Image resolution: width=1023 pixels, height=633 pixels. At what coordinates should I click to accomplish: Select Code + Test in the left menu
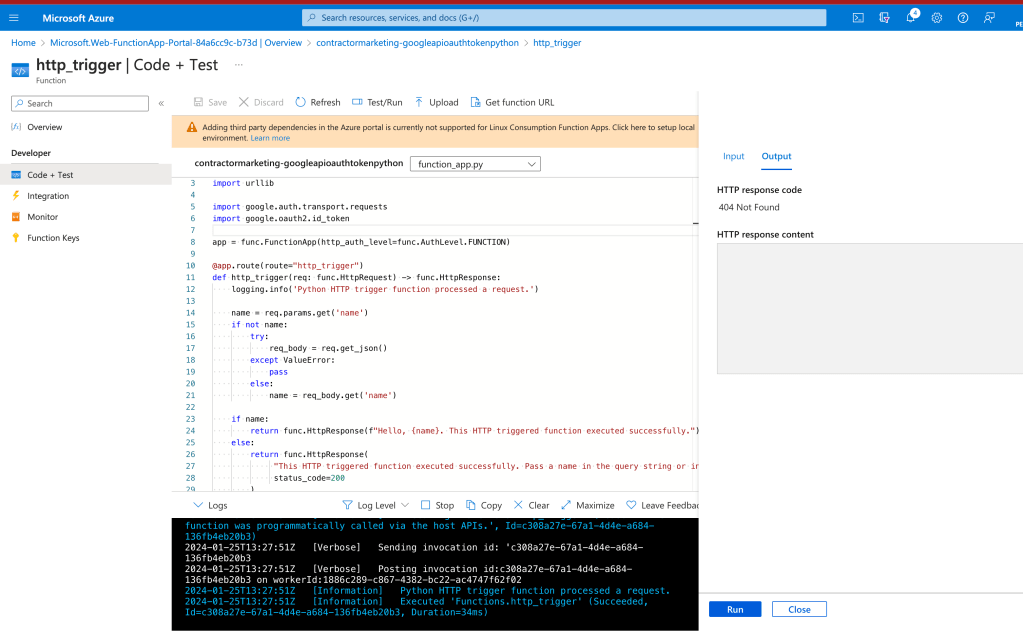pos(85,175)
